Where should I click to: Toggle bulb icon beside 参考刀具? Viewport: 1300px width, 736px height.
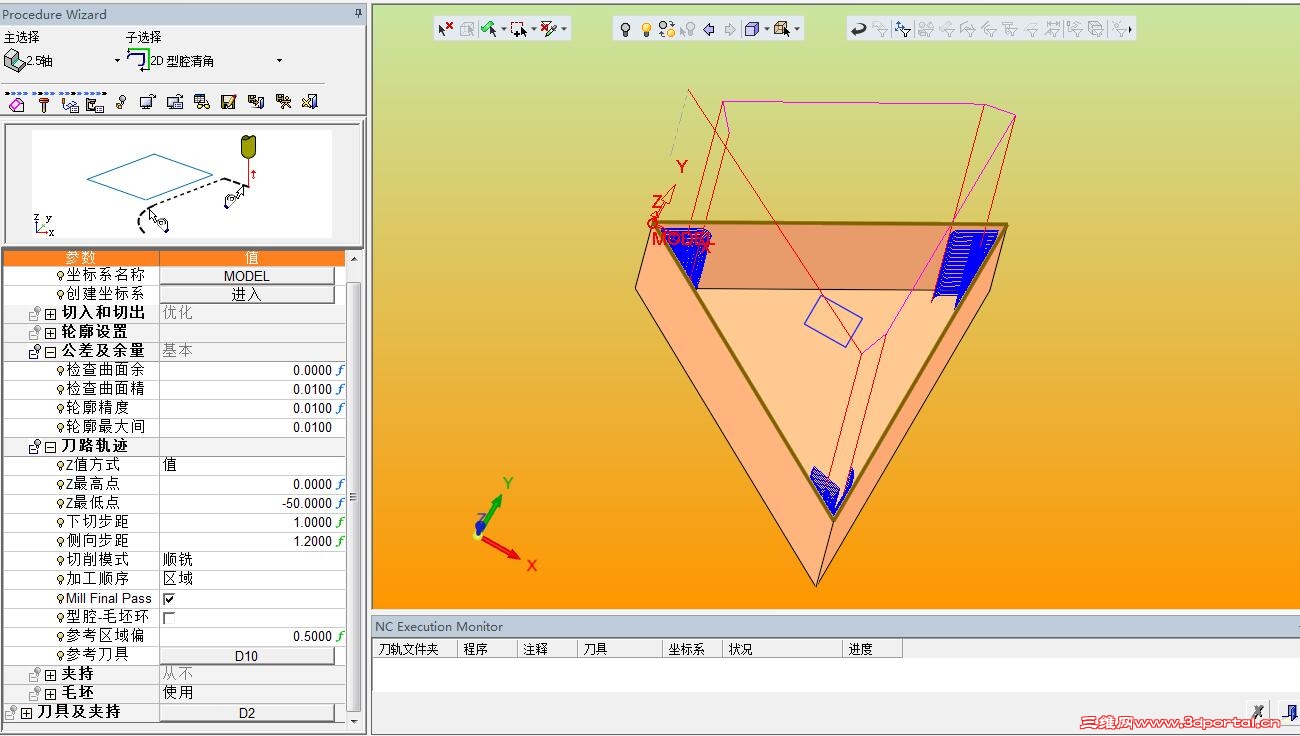[x=60, y=655]
